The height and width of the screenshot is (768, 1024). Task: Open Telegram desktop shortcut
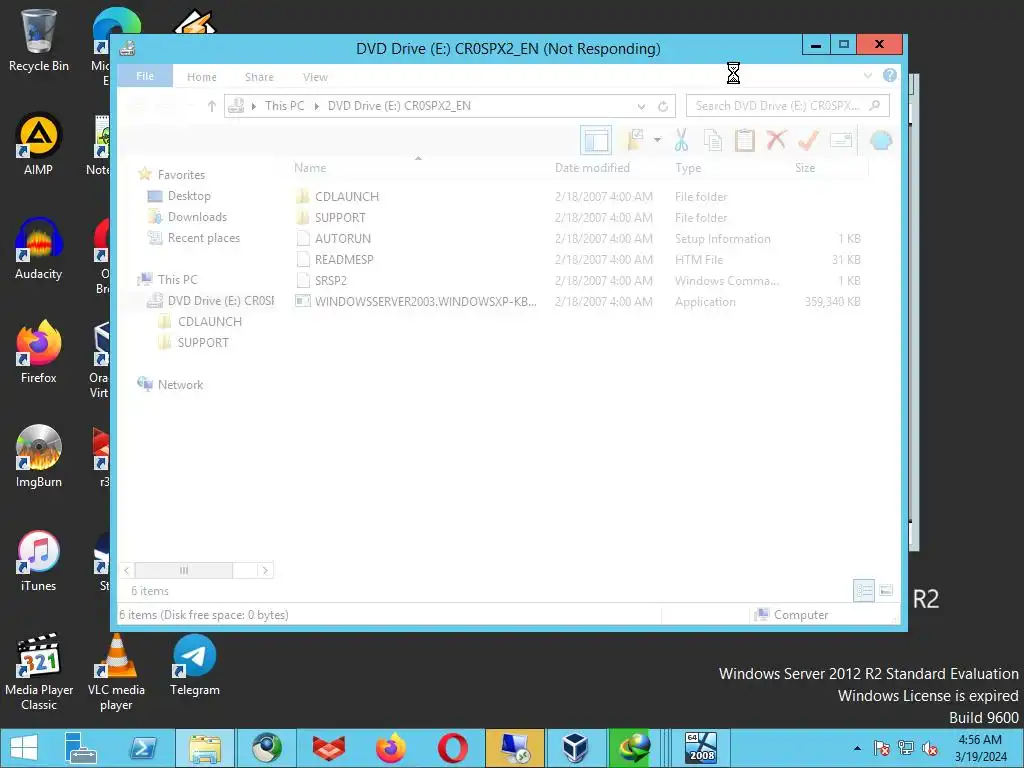[x=195, y=666]
